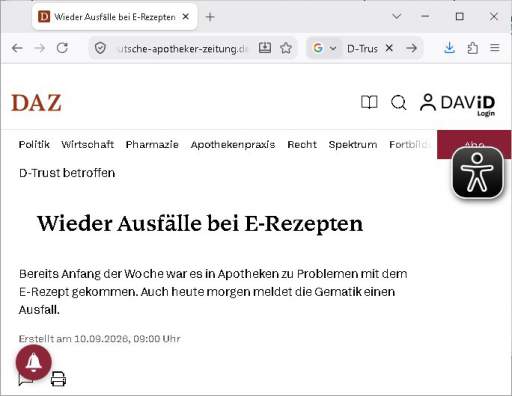
Task: Go back with the browser back arrow
Action: [x=17, y=48]
